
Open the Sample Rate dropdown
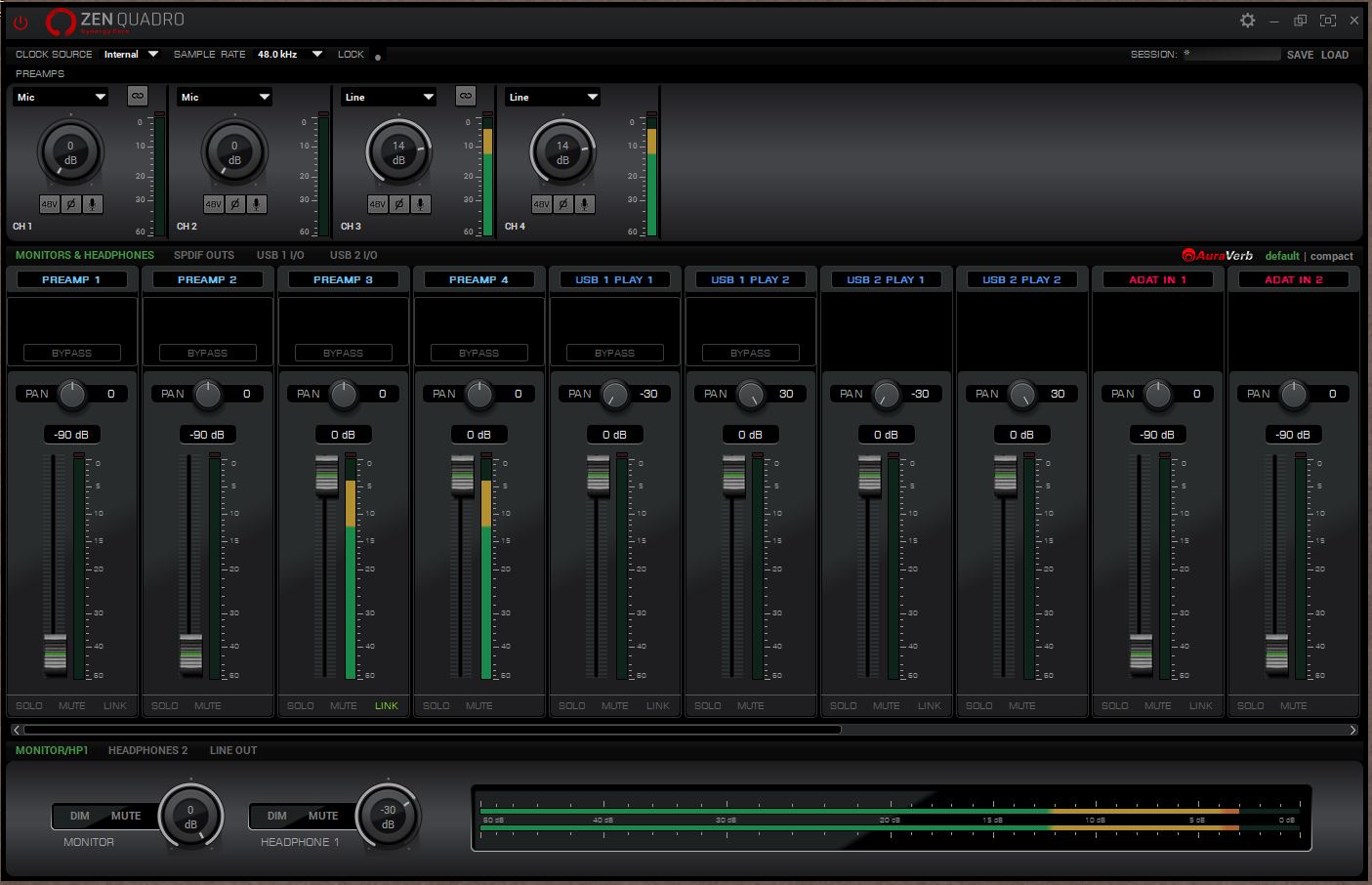[289, 55]
